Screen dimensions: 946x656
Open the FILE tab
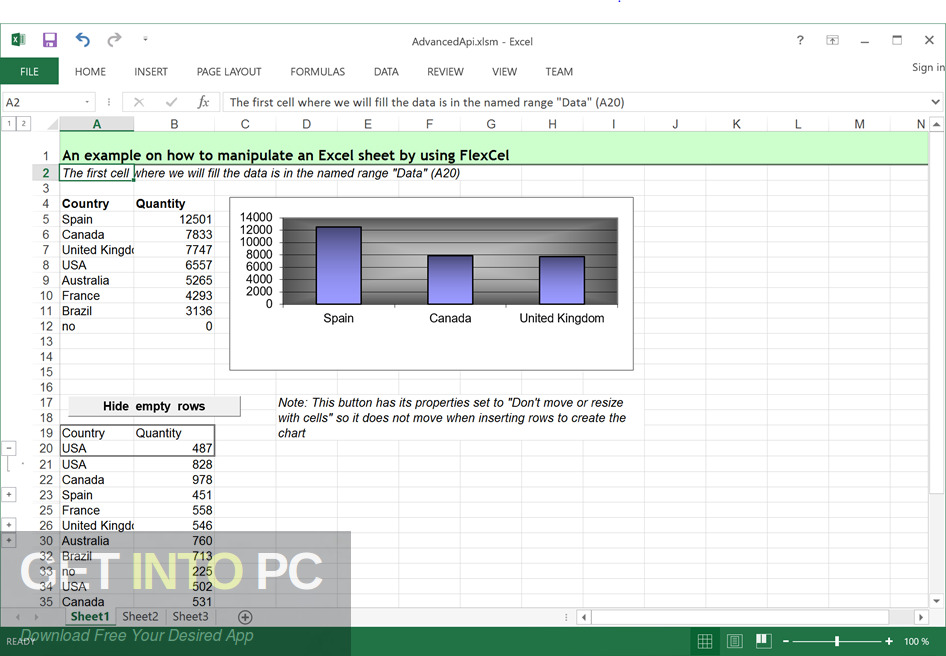point(29,71)
